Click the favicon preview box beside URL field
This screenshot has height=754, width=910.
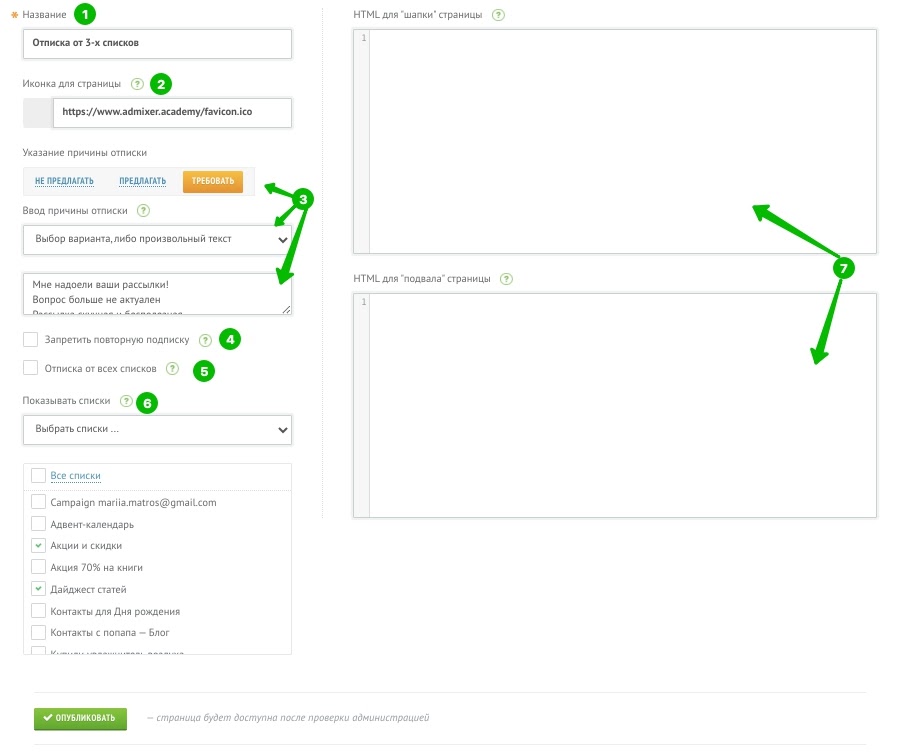point(38,113)
